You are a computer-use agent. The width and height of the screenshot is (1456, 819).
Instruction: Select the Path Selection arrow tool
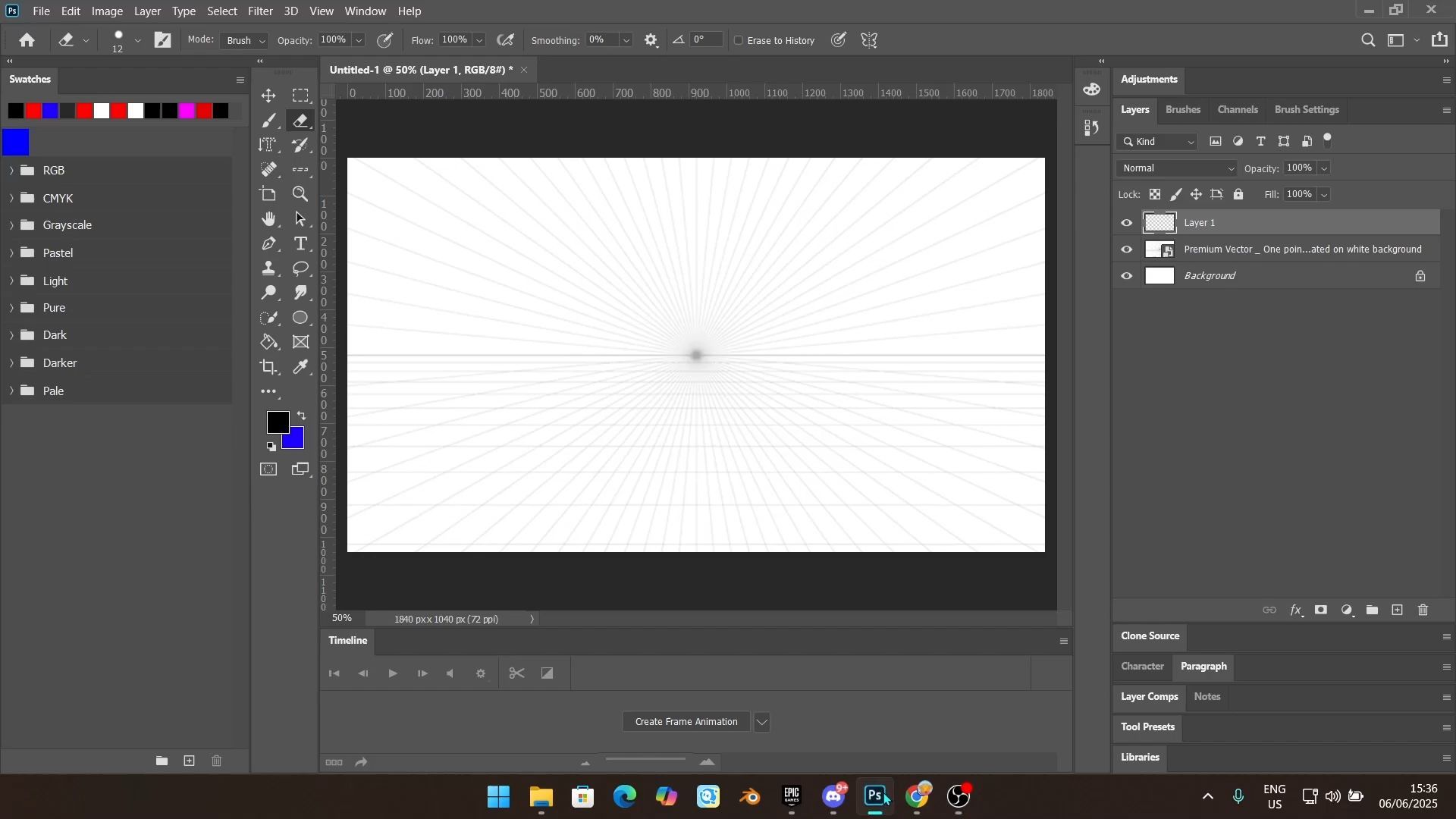(301, 219)
